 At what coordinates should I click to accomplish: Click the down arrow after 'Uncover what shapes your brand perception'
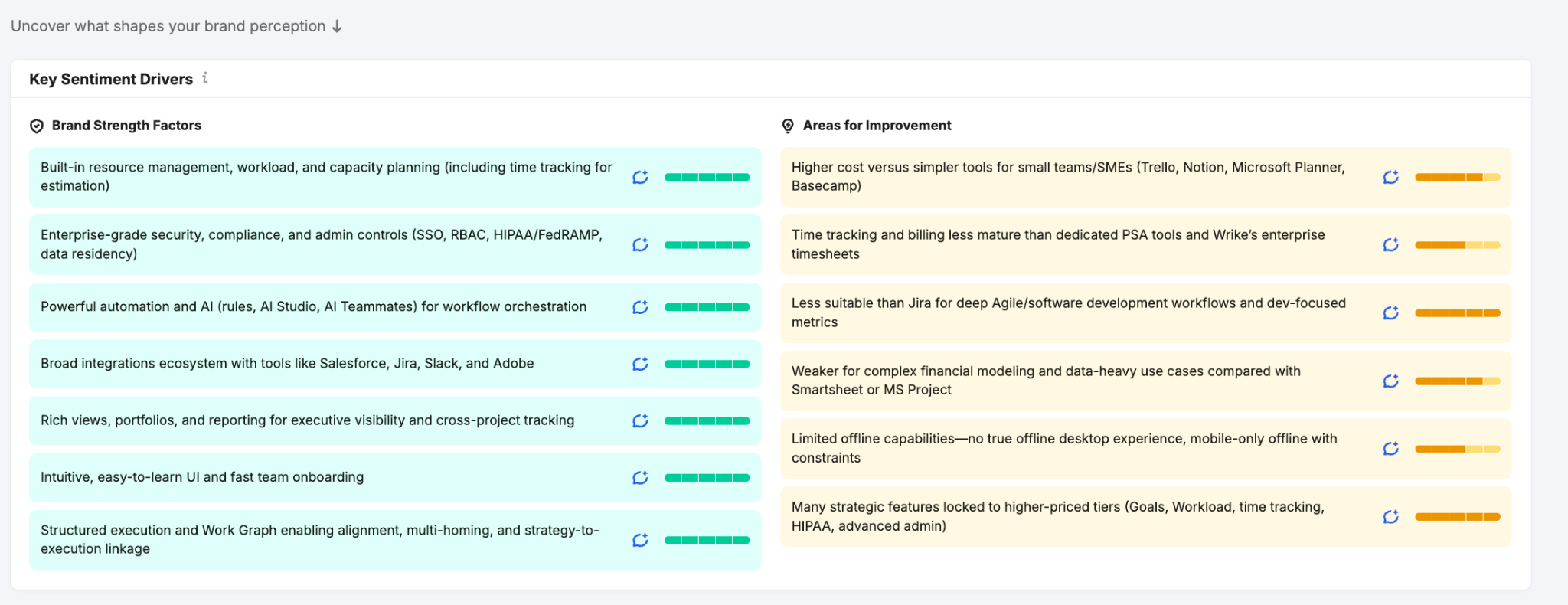(x=337, y=26)
